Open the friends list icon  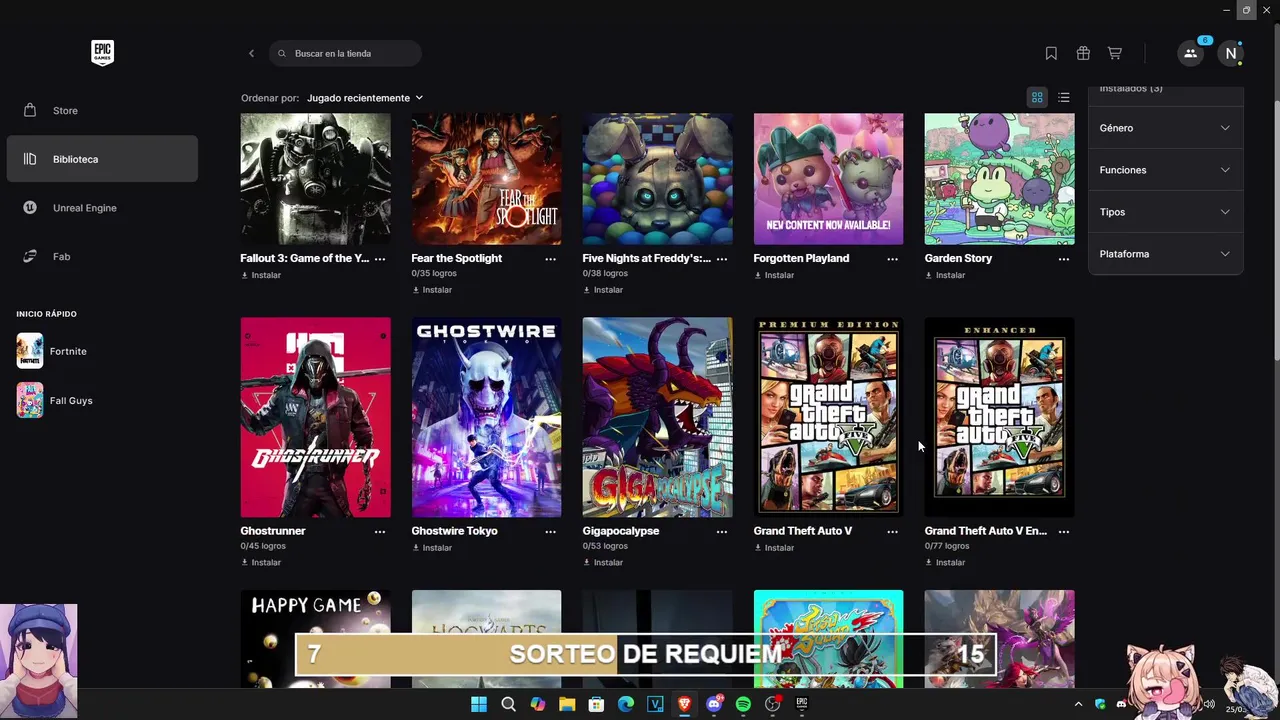click(x=1190, y=53)
